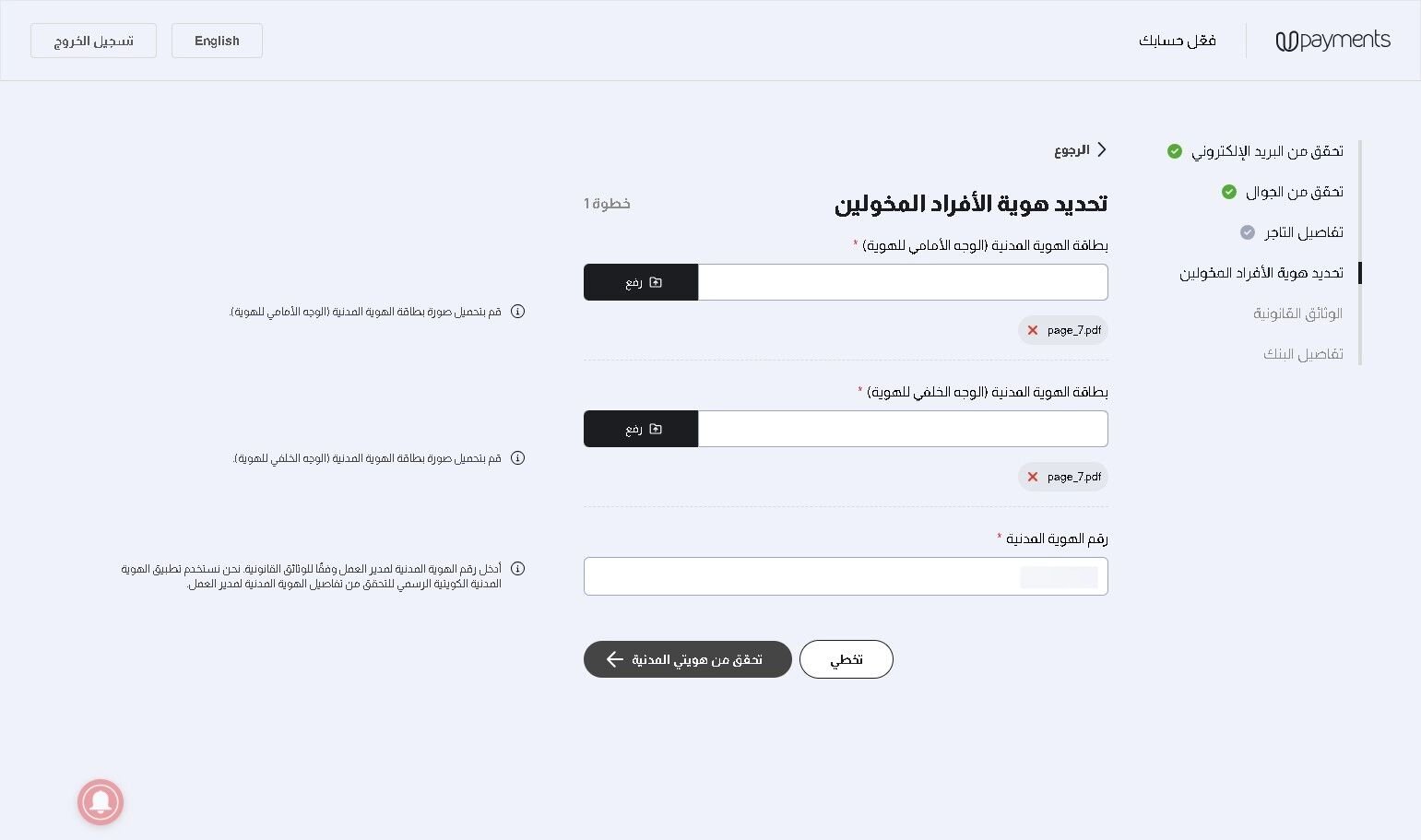Upload front side civil ID using رفع button
Image resolution: width=1421 pixels, height=840 pixels.
[x=641, y=282]
